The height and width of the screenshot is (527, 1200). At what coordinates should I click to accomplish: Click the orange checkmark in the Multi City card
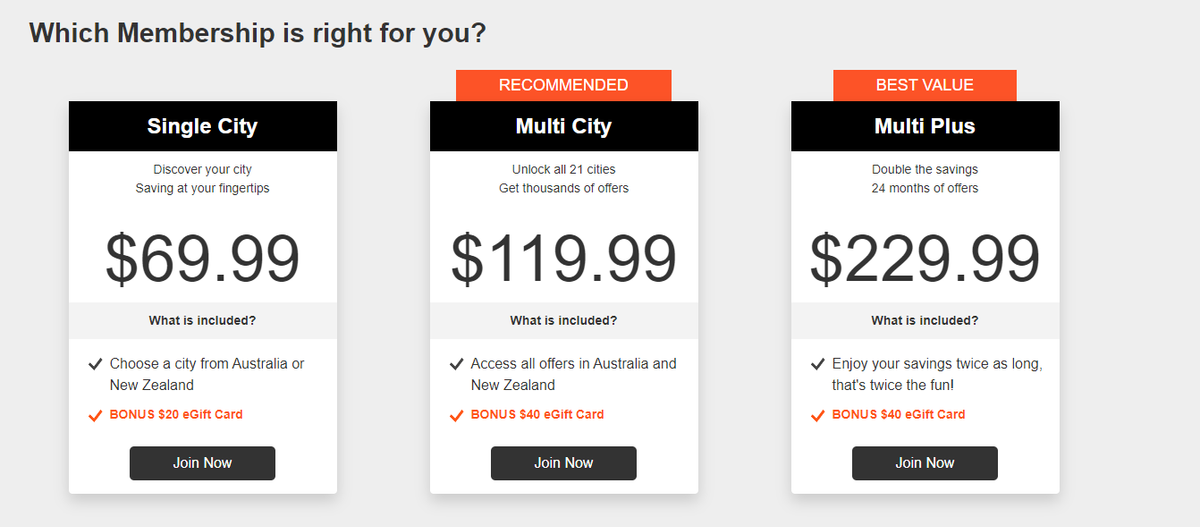point(456,415)
